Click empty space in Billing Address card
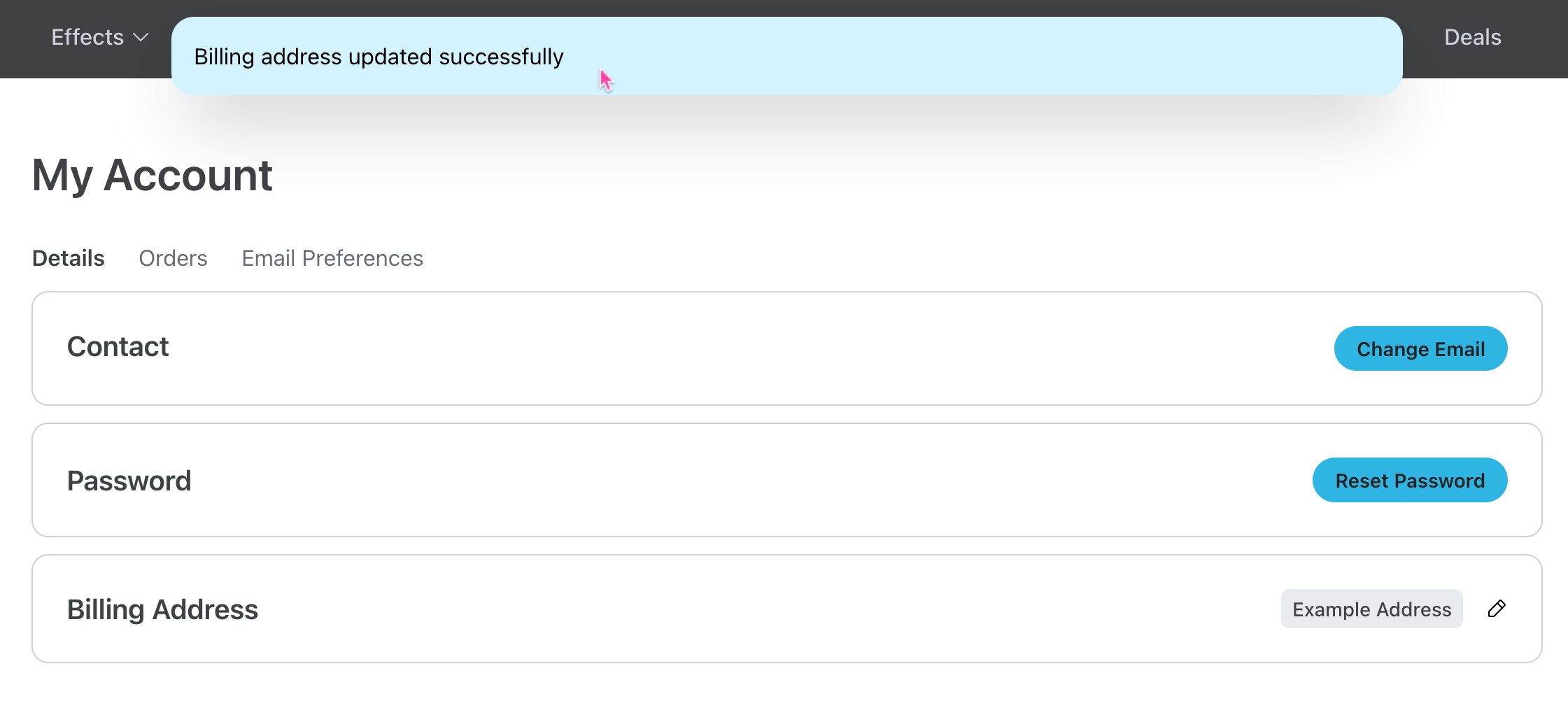The image size is (1568, 701). (700, 609)
